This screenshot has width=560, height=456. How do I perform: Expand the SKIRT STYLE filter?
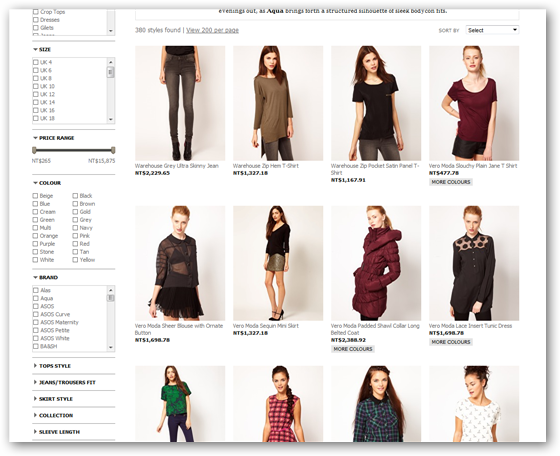click(x=53, y=399)
